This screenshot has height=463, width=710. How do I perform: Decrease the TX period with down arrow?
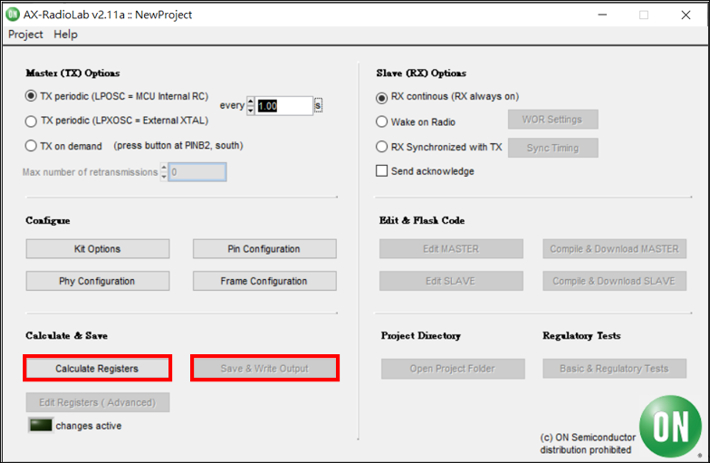click(250, 110)
